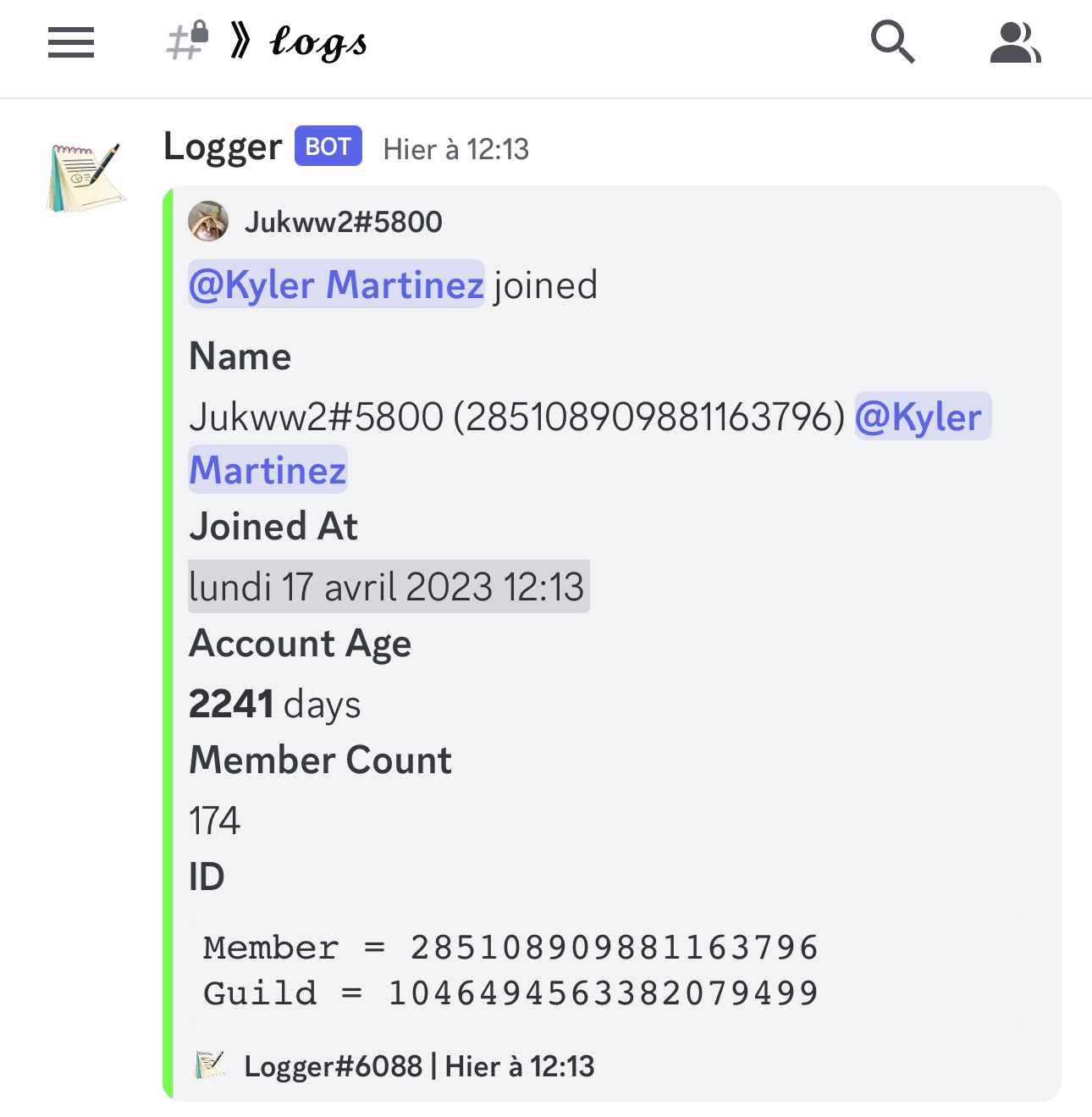Viewport: 1092px width, 1117px height.
Task: Click the 2241 days account age value
Action: point(274,704)
